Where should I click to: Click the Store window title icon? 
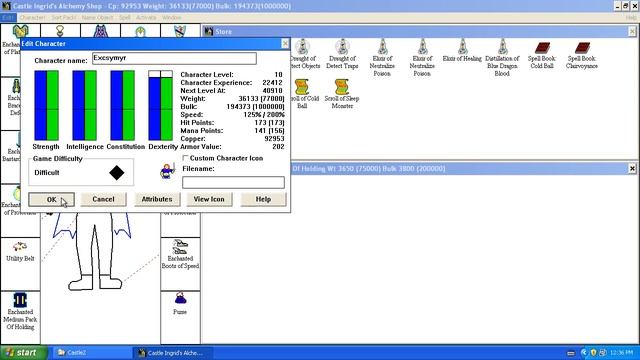point(209,31)
